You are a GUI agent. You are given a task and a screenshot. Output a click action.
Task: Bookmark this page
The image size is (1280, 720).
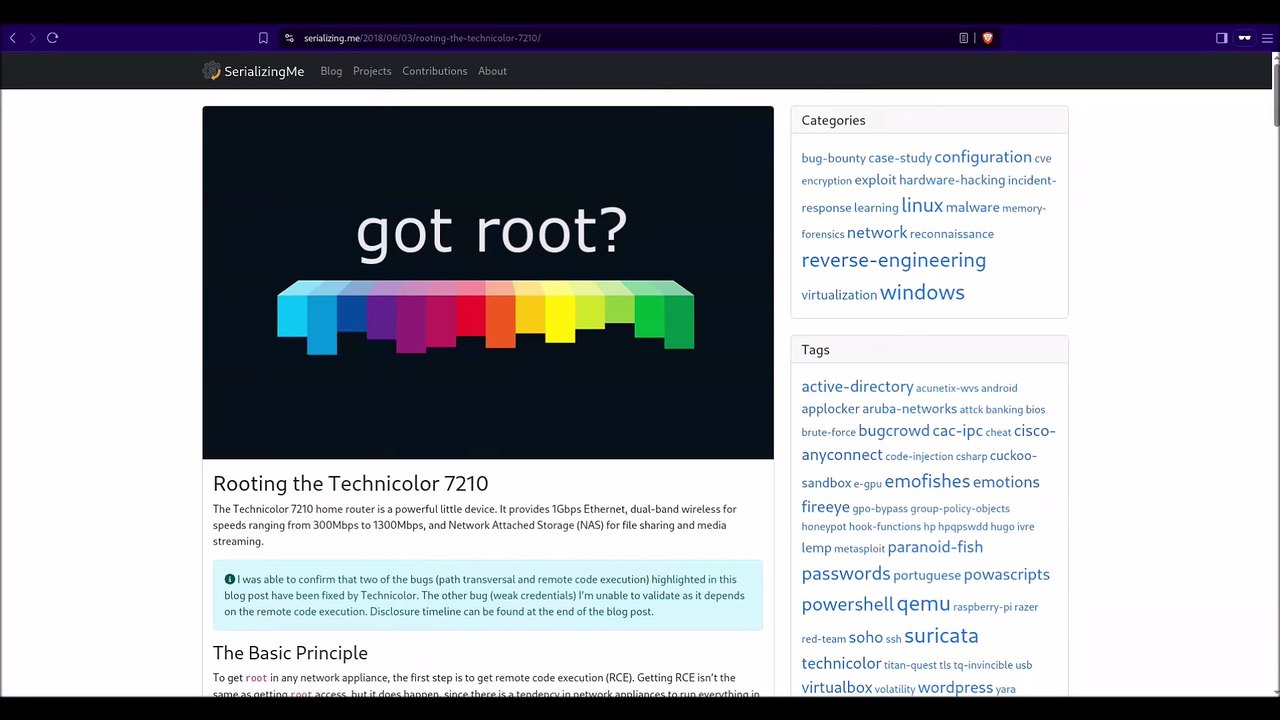coord(263,38)
